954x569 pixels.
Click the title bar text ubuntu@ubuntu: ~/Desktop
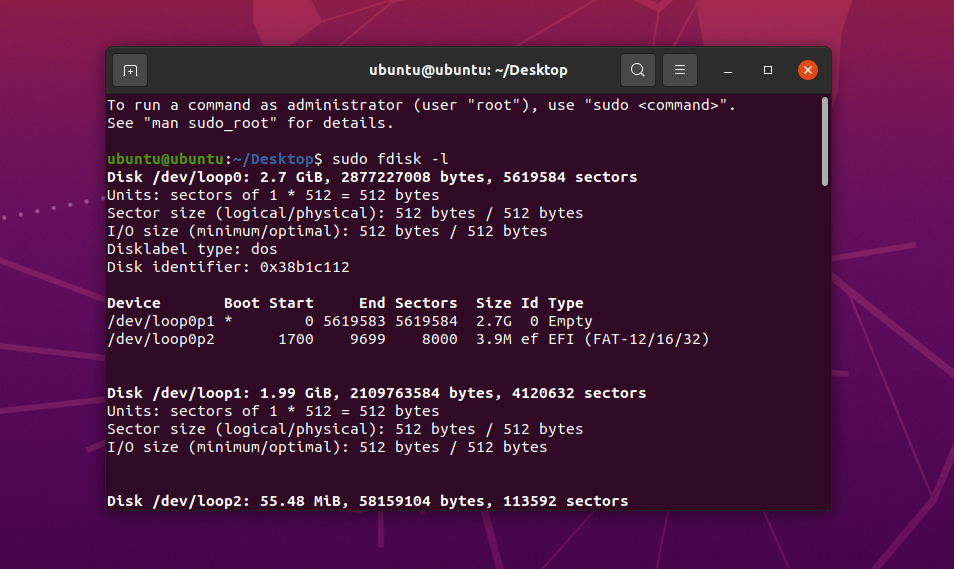(x=468, y=70)
